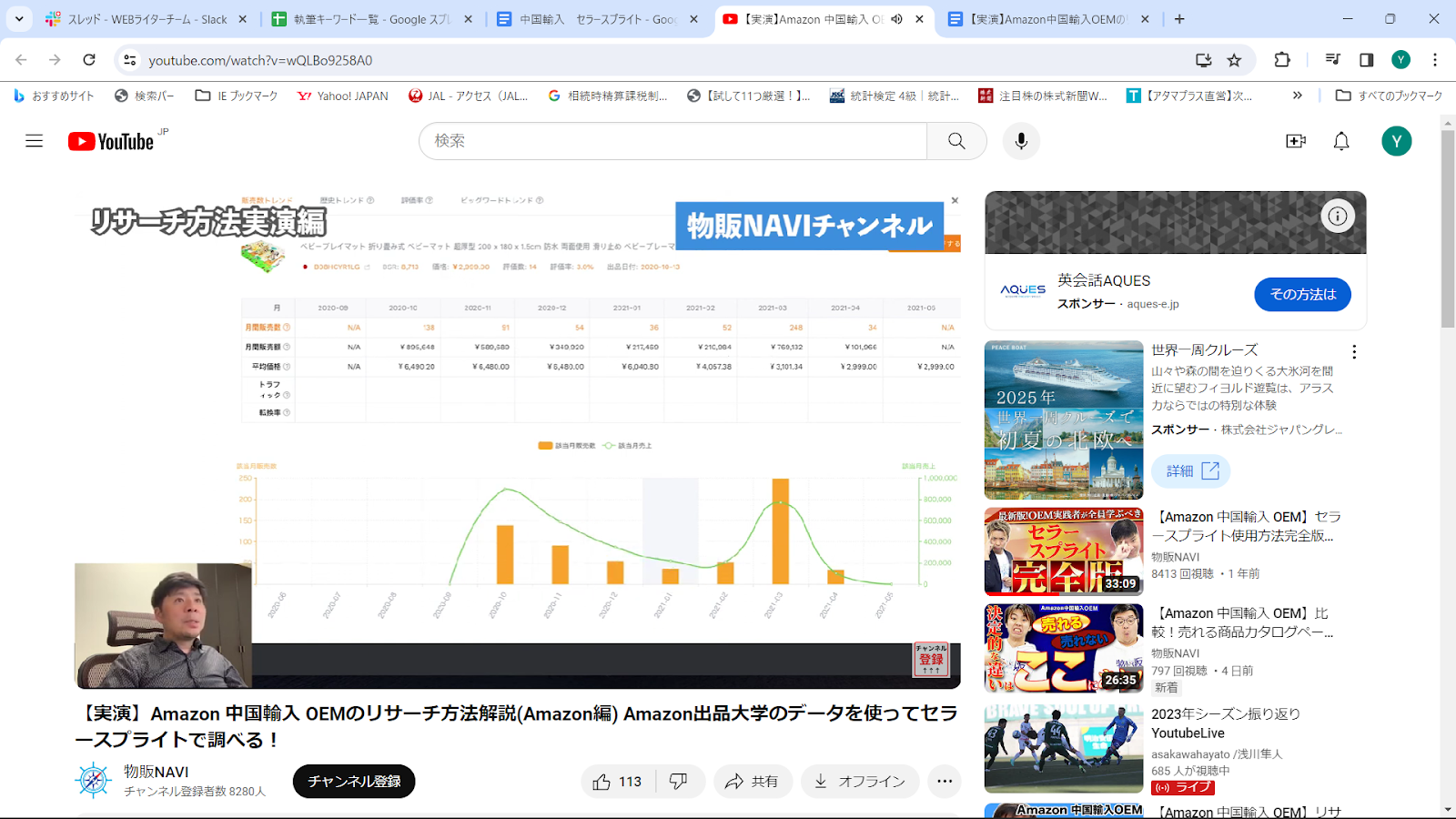The height and width of the screenshot is (819, 1456).
Task: Open セラースプライト完全版 video thumbnail
Action: (1064, 551)
